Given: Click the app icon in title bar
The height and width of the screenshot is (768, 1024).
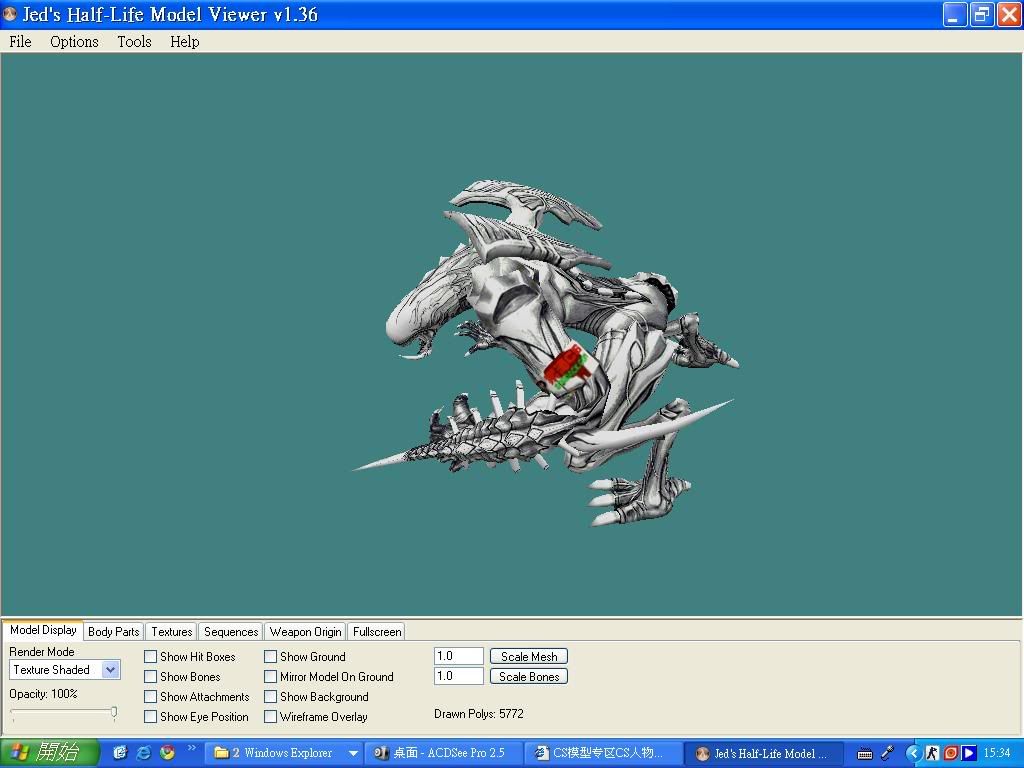Looking at the screenshot, I should click(10, 15).
